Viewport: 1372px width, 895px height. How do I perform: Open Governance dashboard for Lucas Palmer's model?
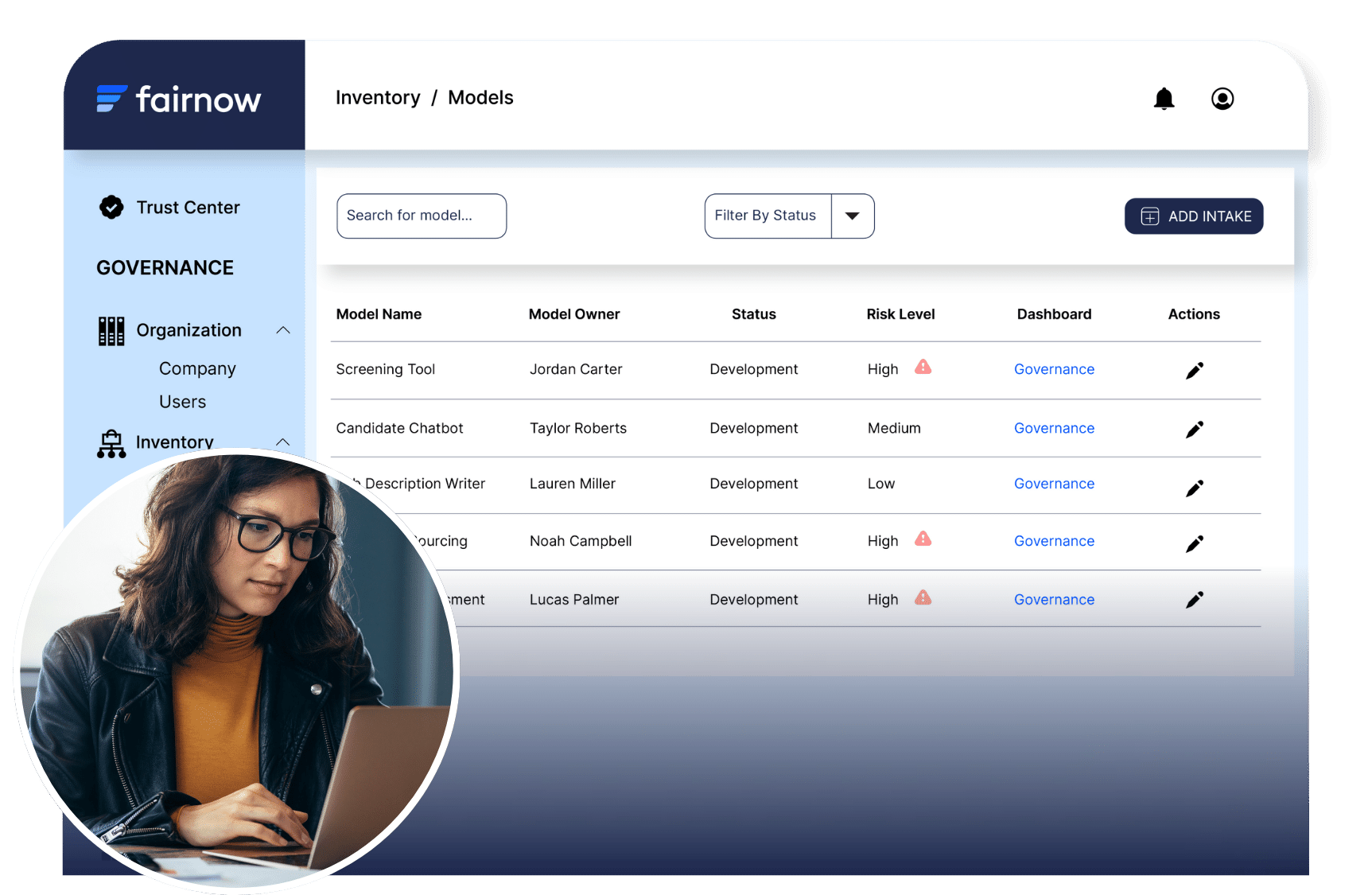[1054, 600]
